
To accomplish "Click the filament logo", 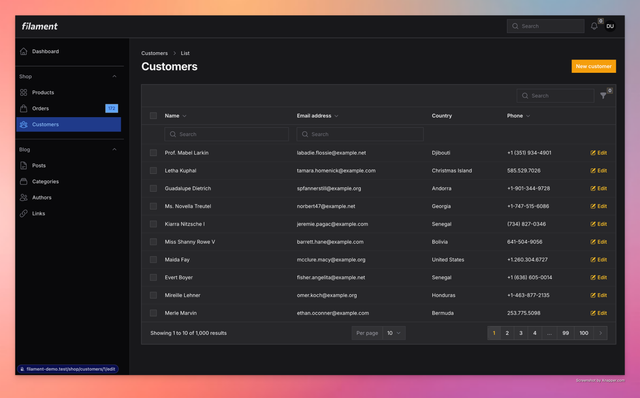I will [40, 26].
